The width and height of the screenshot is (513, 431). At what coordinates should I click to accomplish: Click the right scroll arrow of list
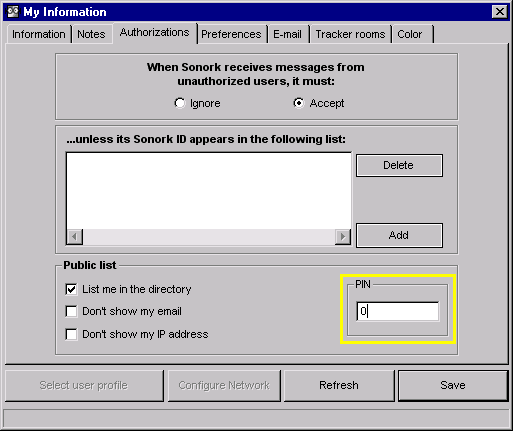pos(343,236)
